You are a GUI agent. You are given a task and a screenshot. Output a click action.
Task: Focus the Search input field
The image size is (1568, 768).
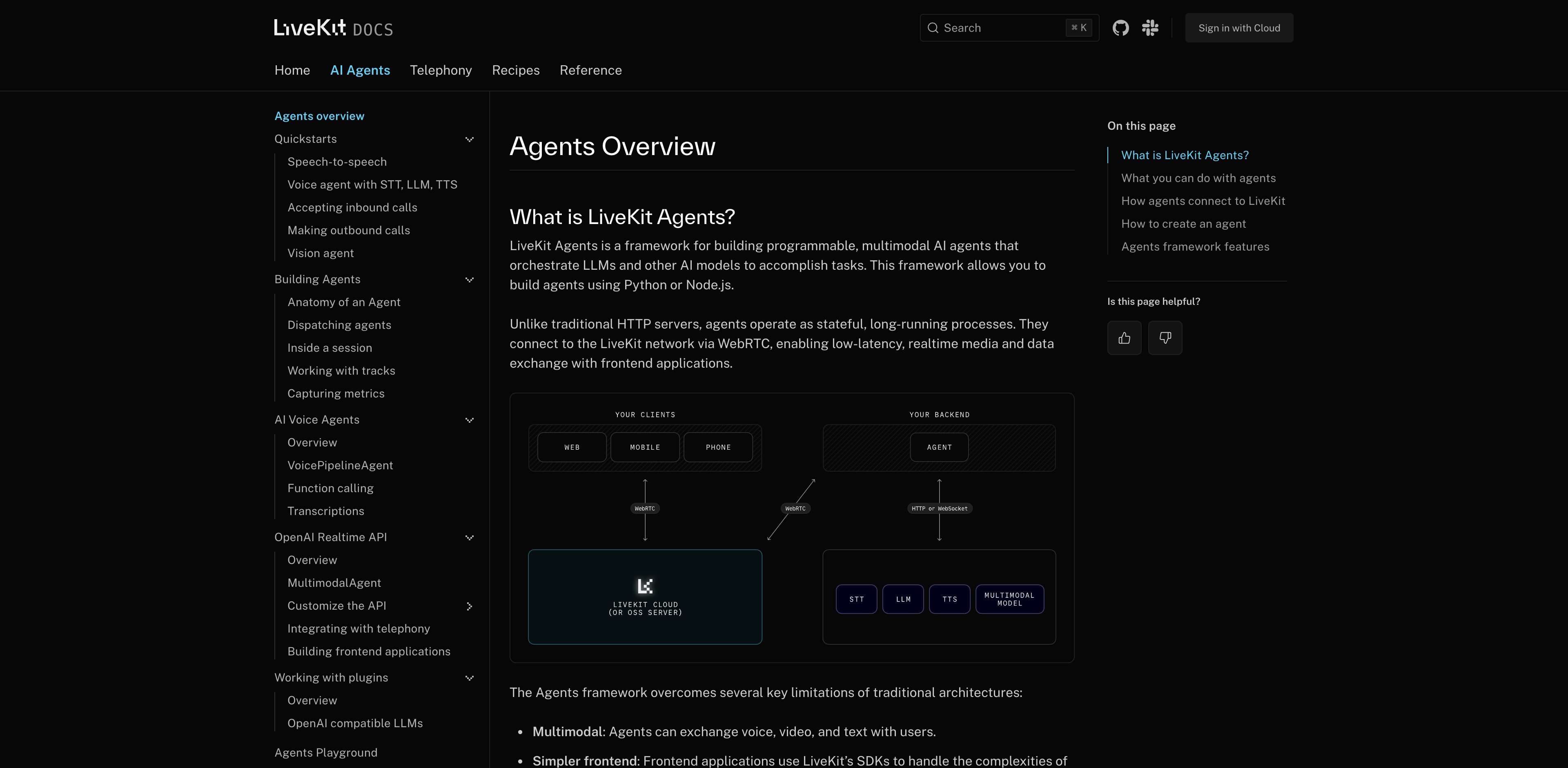coord(1009,28)
